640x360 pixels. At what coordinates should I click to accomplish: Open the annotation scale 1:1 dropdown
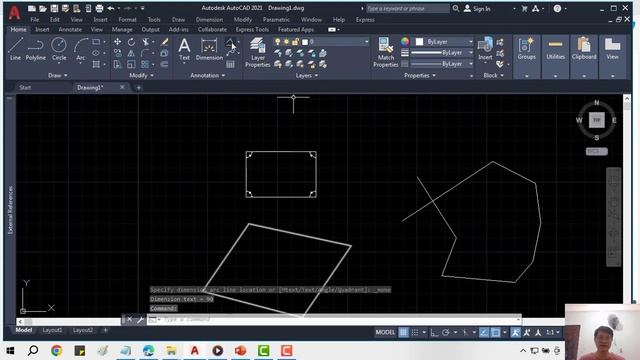553,332
